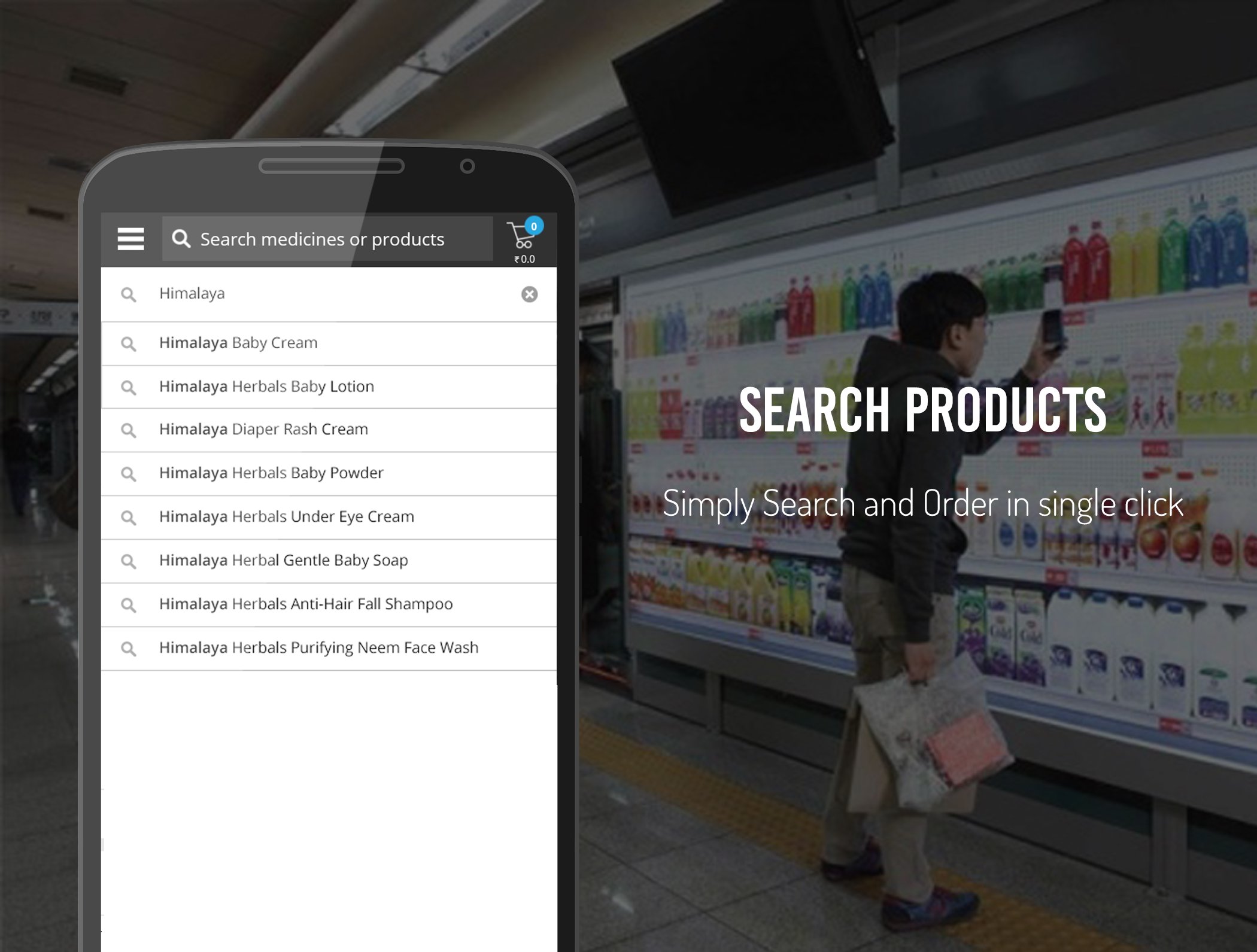This screenshot has height=952, width=1257.
Task: Choose Himalaya Herbals Baby Lotion suggestion
Action: pyautogui.click(x=266, y=387)
